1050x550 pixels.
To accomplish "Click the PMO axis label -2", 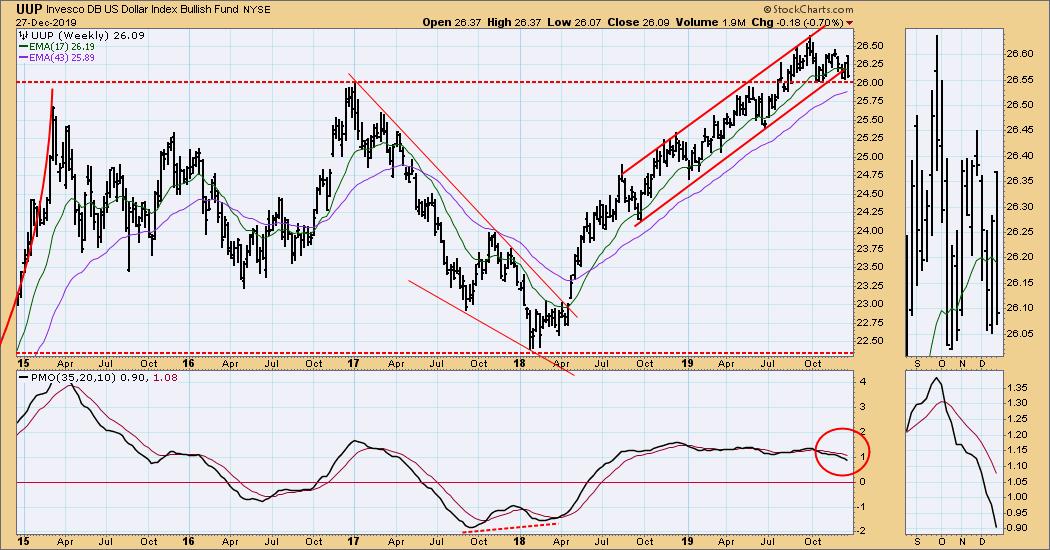I will pos(862,531).
